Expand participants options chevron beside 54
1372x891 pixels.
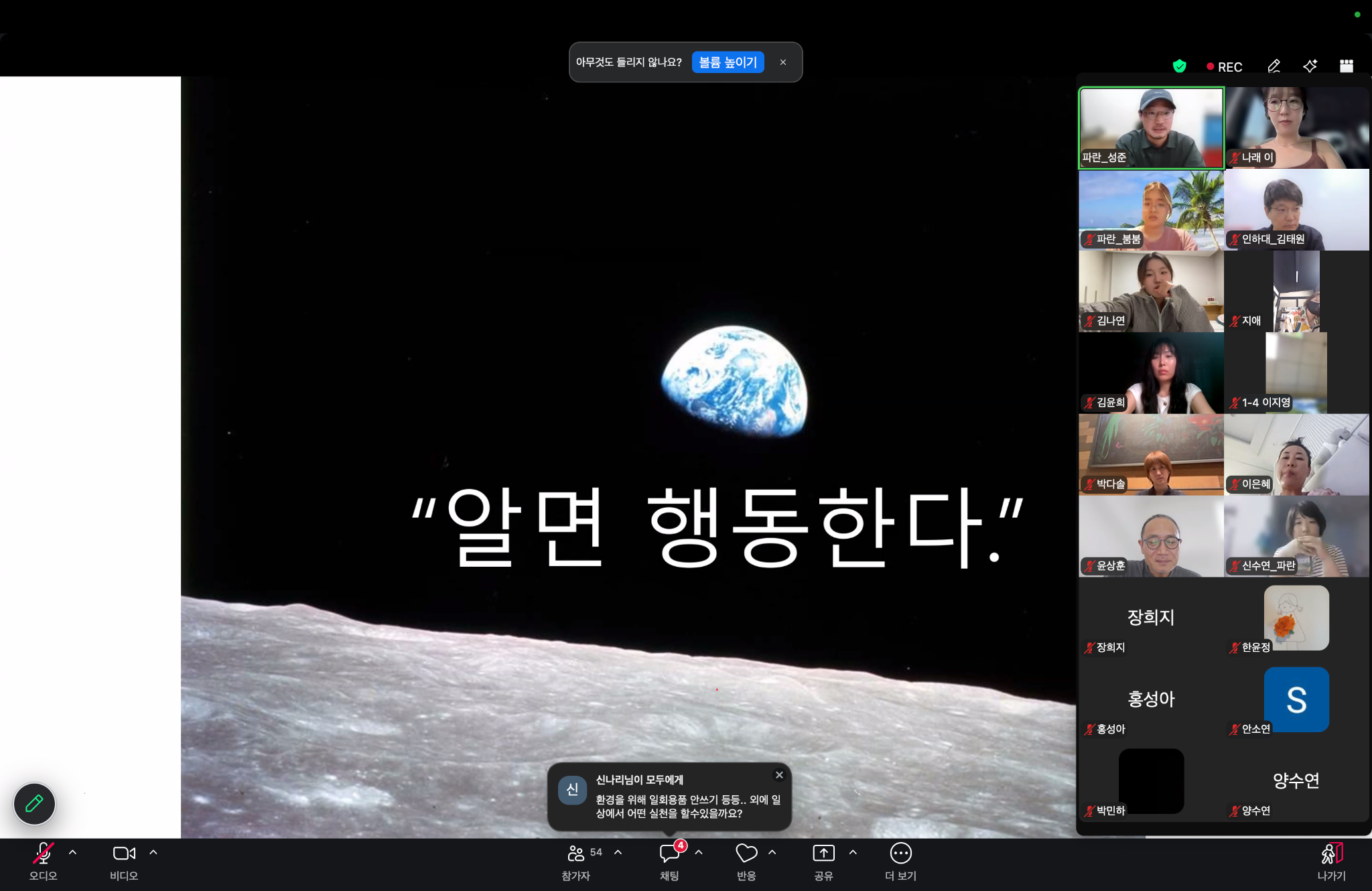pos(618,853)
